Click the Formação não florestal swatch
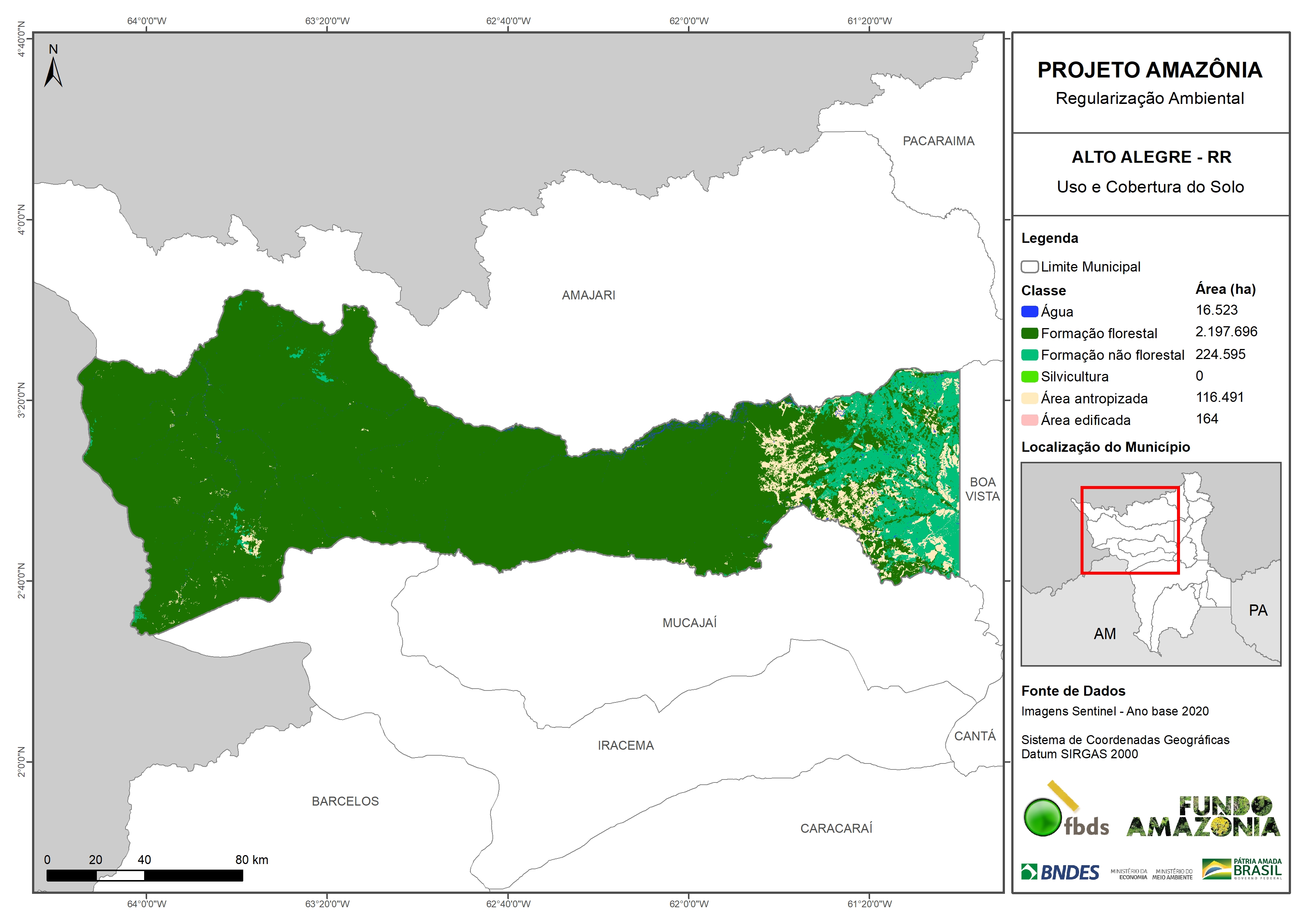 click(1029, 355)
